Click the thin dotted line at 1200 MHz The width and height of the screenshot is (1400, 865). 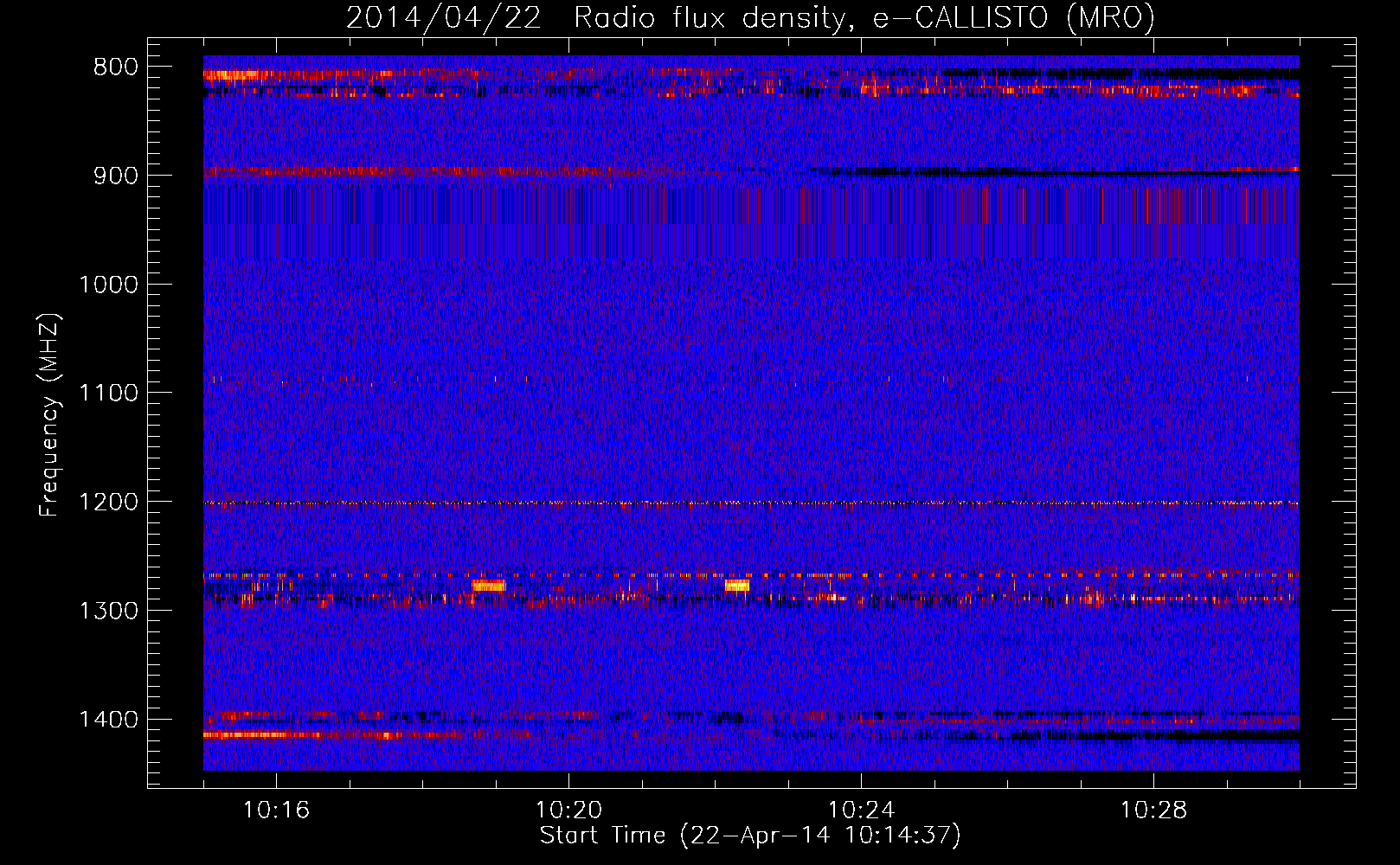coord(751,503)
